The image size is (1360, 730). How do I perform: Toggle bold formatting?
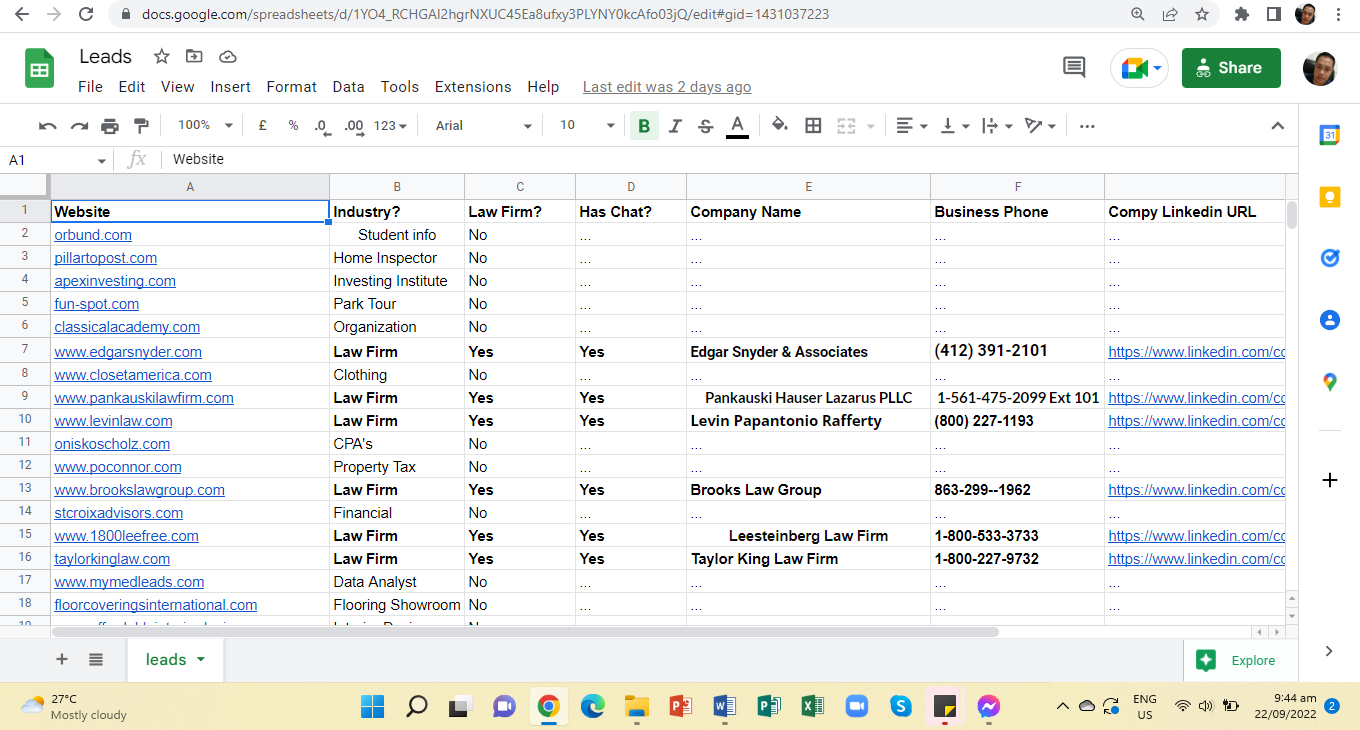click(644, 126)
